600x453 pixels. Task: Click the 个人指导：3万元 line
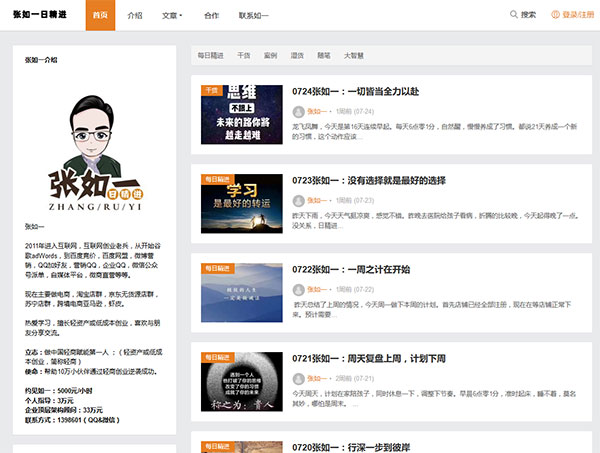49,401
